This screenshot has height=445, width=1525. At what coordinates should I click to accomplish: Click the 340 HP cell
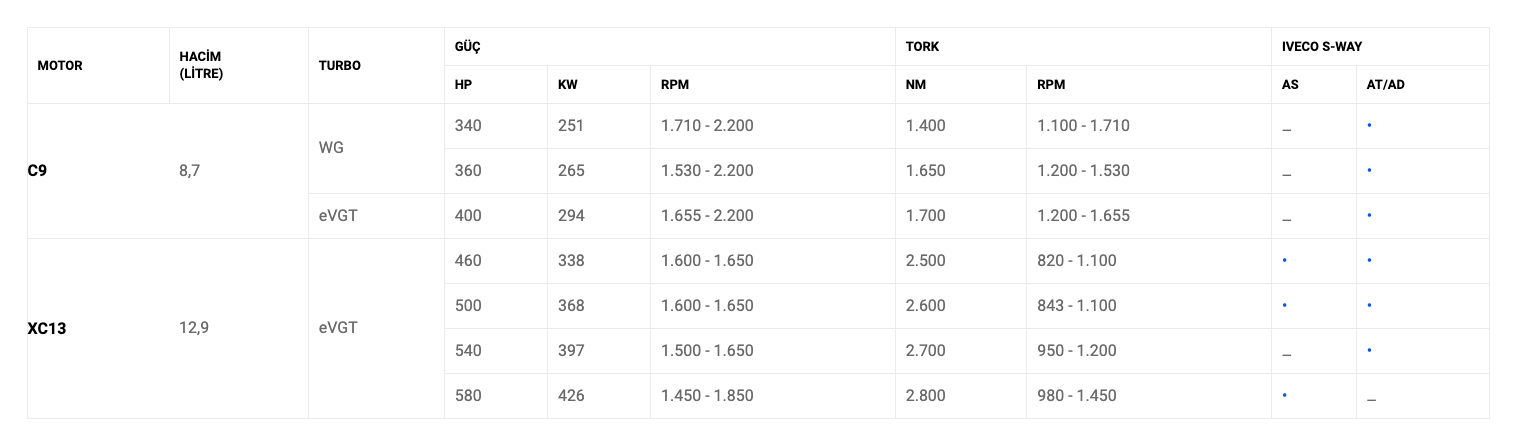[468, 126]
